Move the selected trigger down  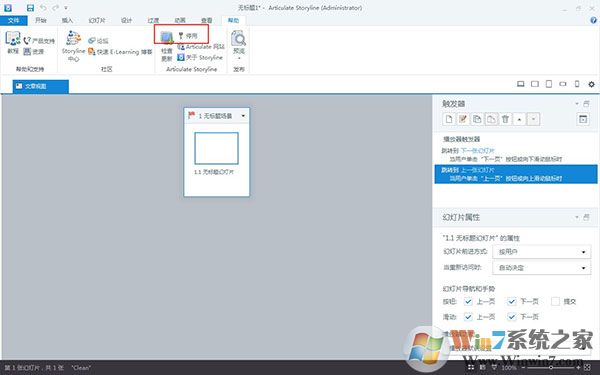[533, 119]
